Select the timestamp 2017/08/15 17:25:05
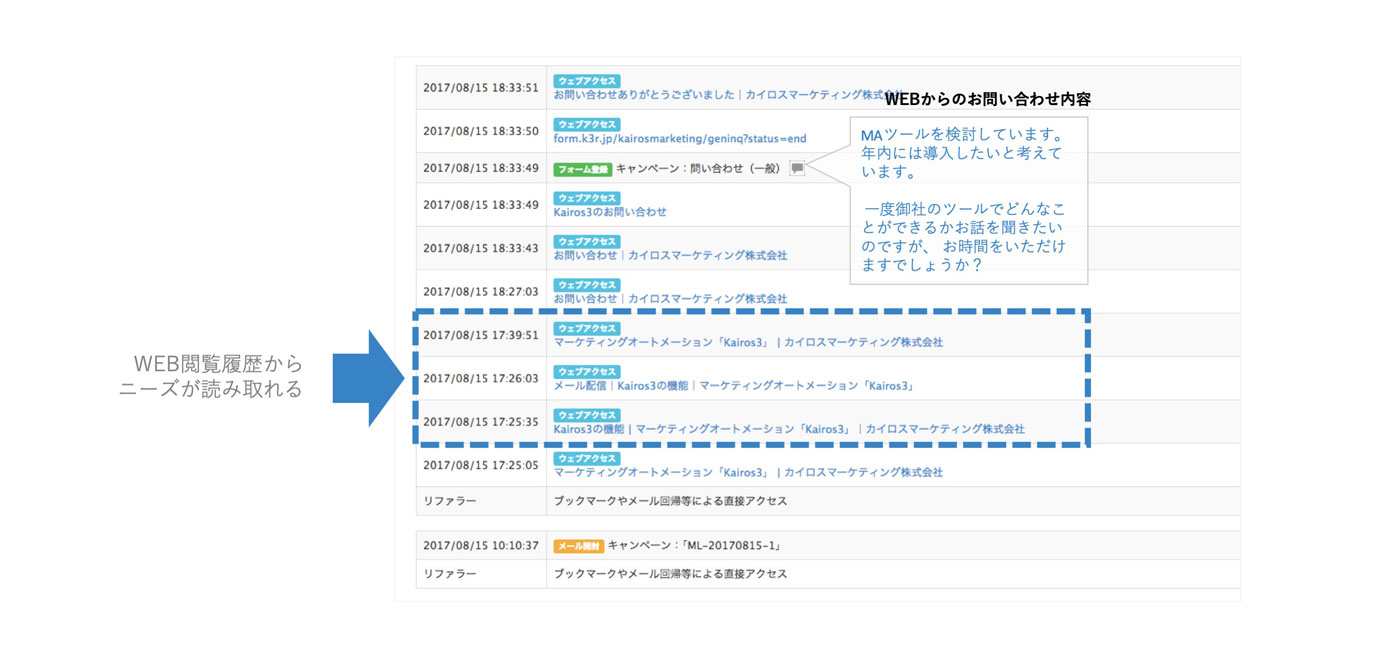Viewport: 1400px width, 658px height. [481, 465]
